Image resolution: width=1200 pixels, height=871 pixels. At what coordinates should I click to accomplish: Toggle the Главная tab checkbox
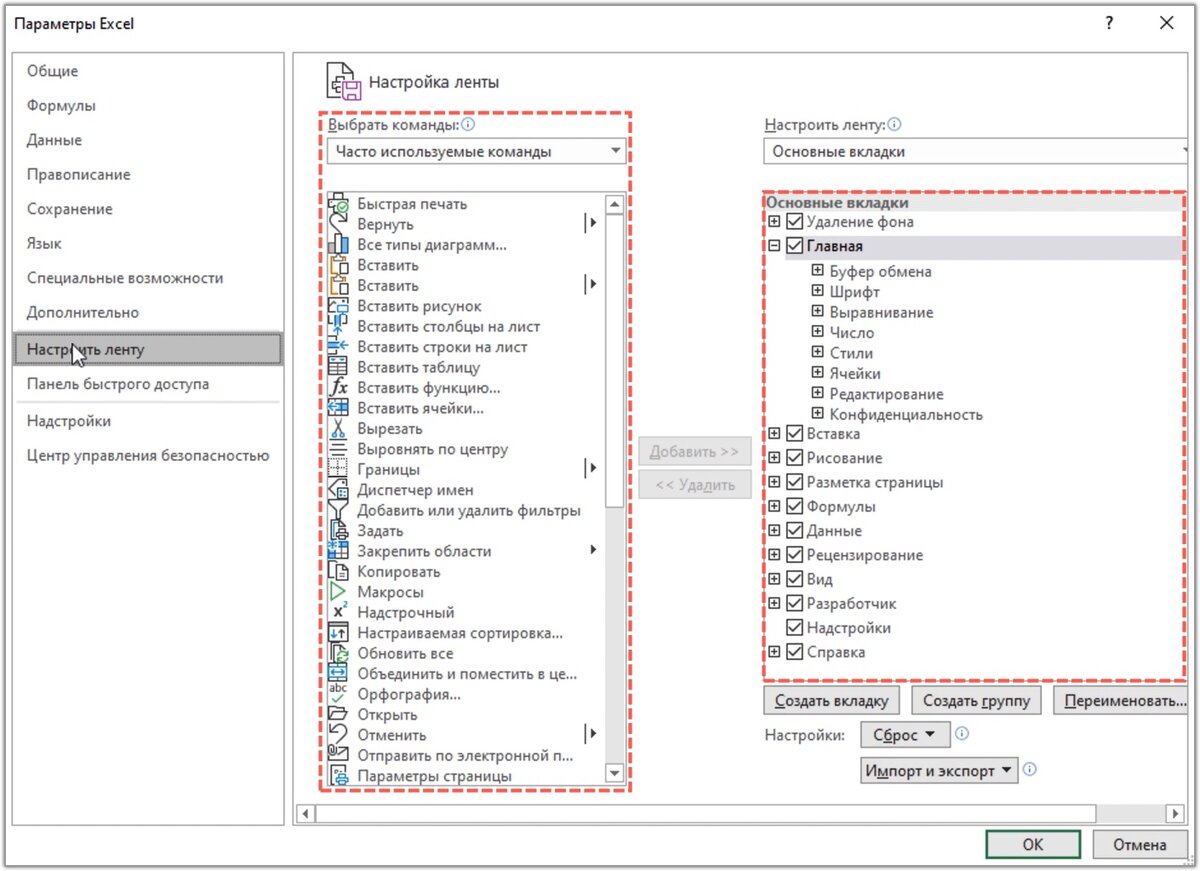click(795, 246)
